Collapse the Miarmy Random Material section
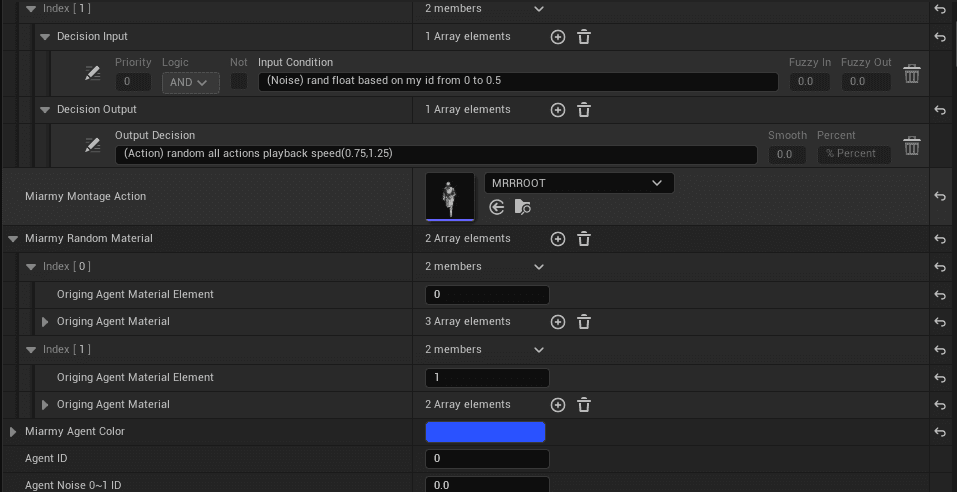Screen dimensions: 957x492 point(13,239)
